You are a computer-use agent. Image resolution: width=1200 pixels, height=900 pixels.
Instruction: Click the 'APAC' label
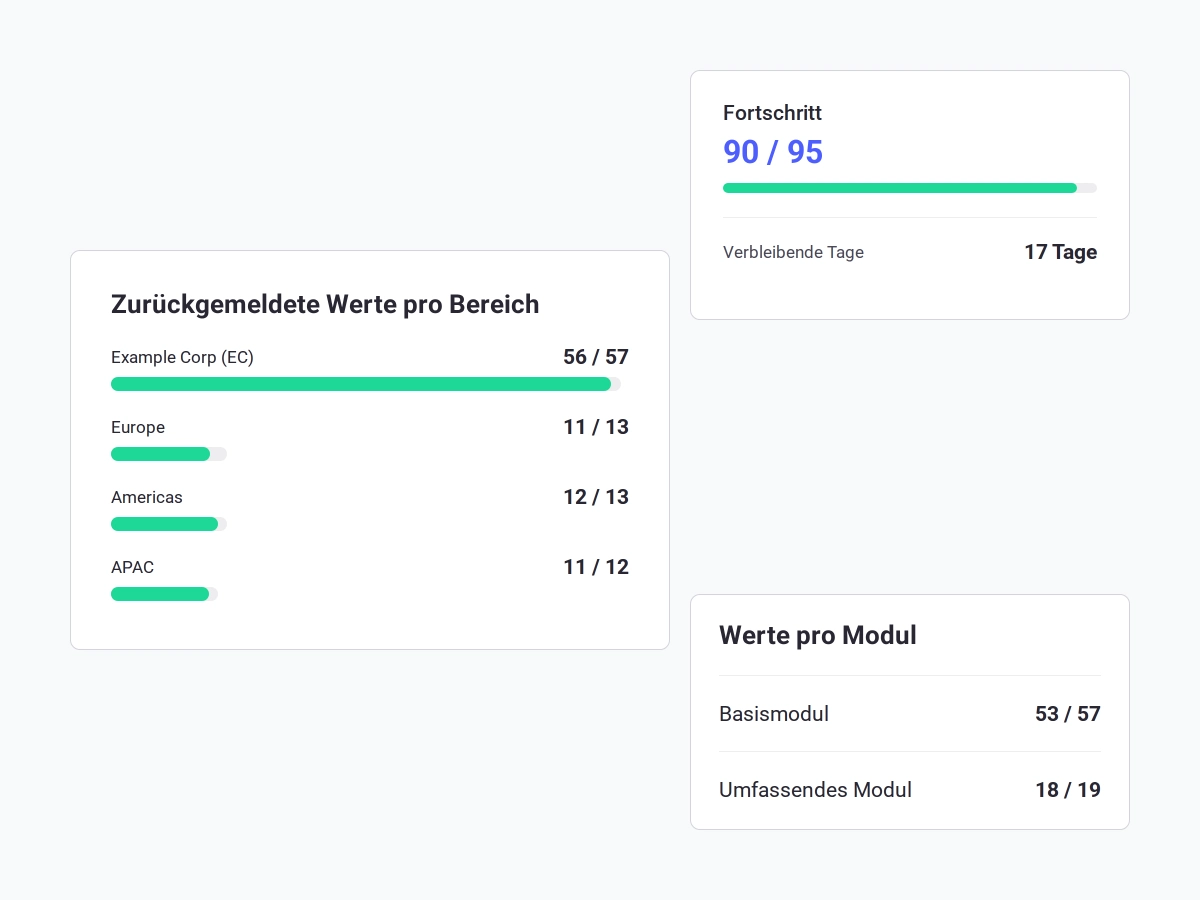tap(133, 567)
